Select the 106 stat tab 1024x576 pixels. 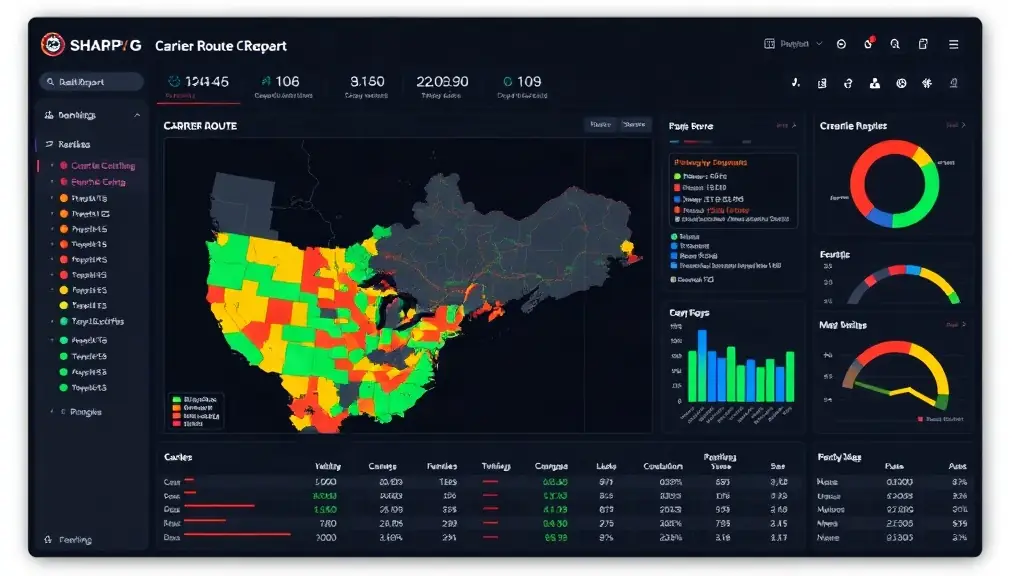pyautogui.click(x=282, y=86)
